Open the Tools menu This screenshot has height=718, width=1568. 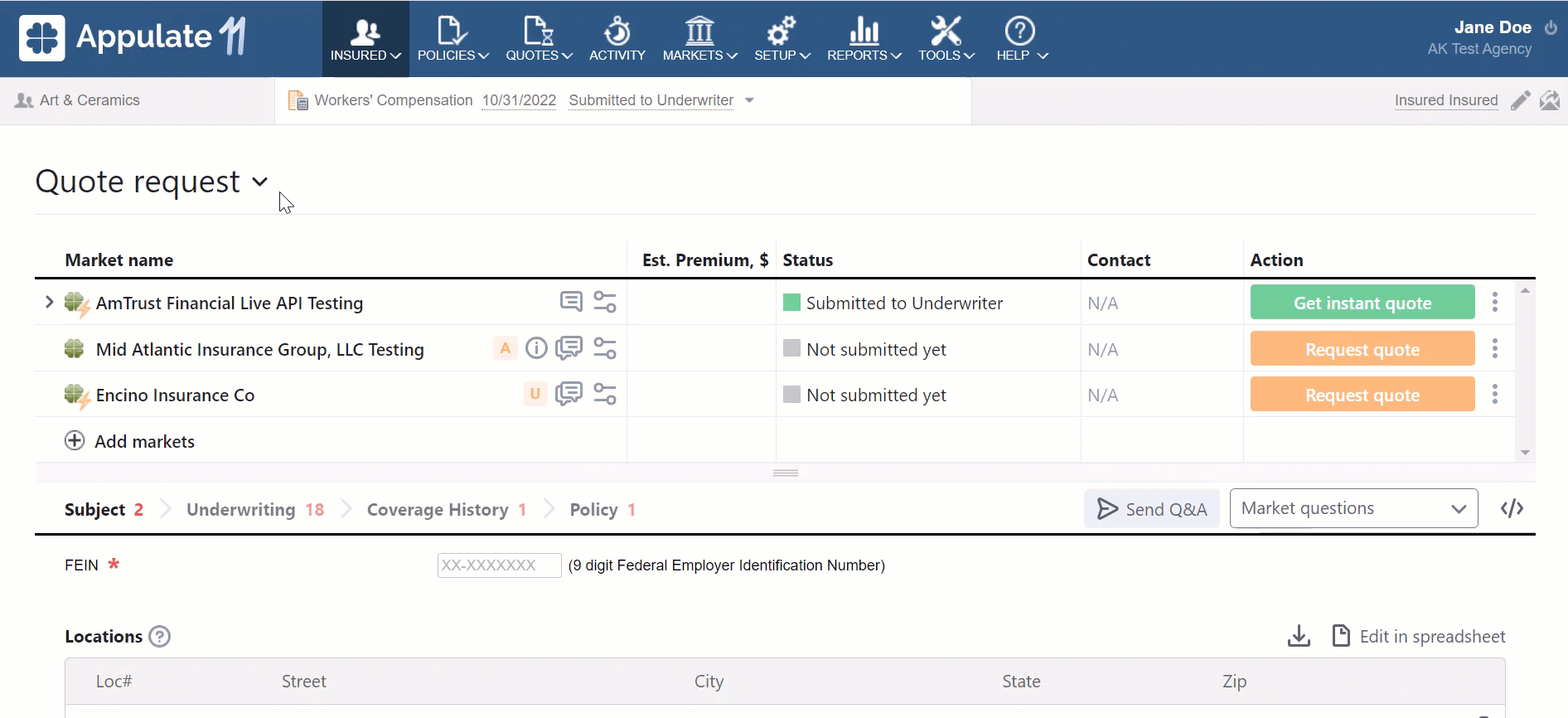click(946, 39)
